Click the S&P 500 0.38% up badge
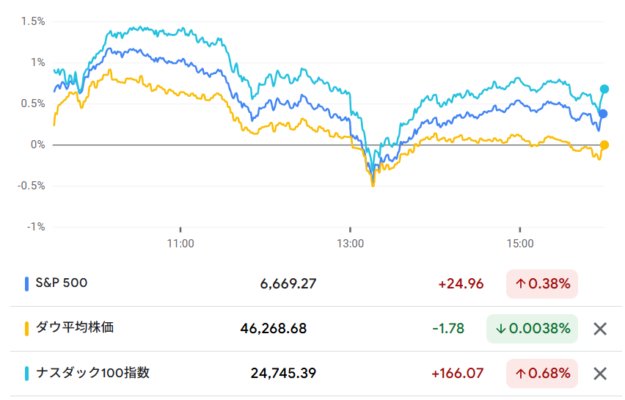The height and width of the screenshot is (400, 625). click(x=543, y=284)
